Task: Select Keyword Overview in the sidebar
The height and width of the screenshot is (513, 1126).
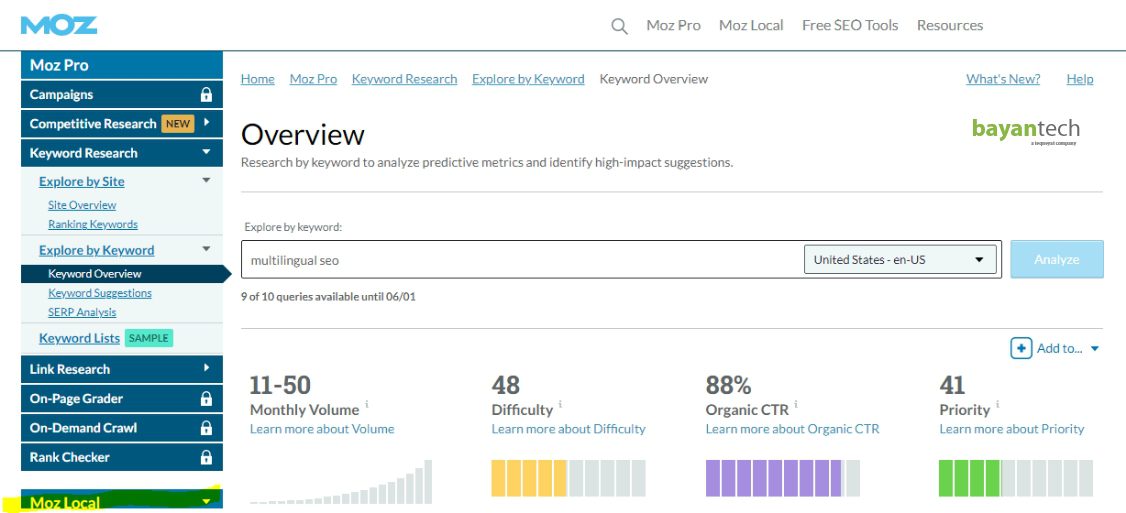Action: coord(122,274)
